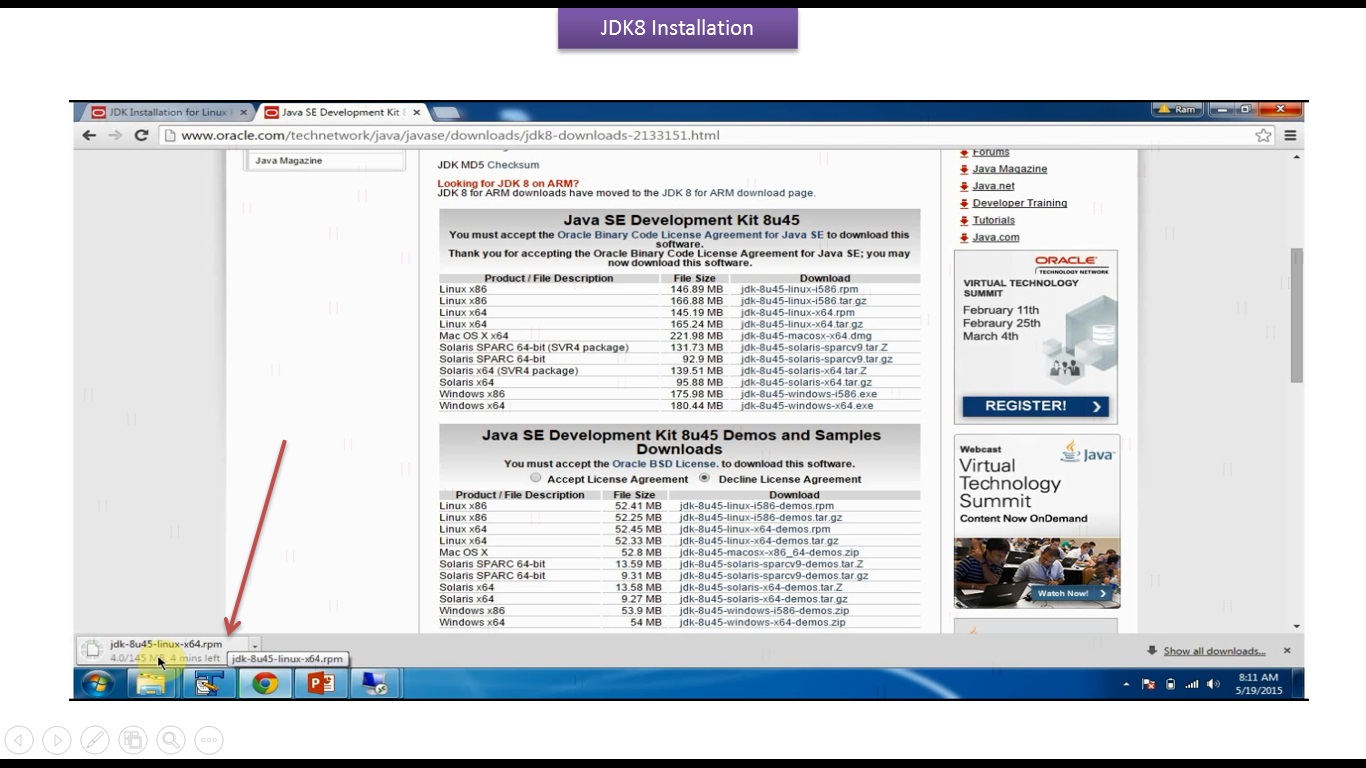Go back using the browser back arrow
This screenshot has height=768, width=1366.
pyautogui.click(x=90, y=135)
